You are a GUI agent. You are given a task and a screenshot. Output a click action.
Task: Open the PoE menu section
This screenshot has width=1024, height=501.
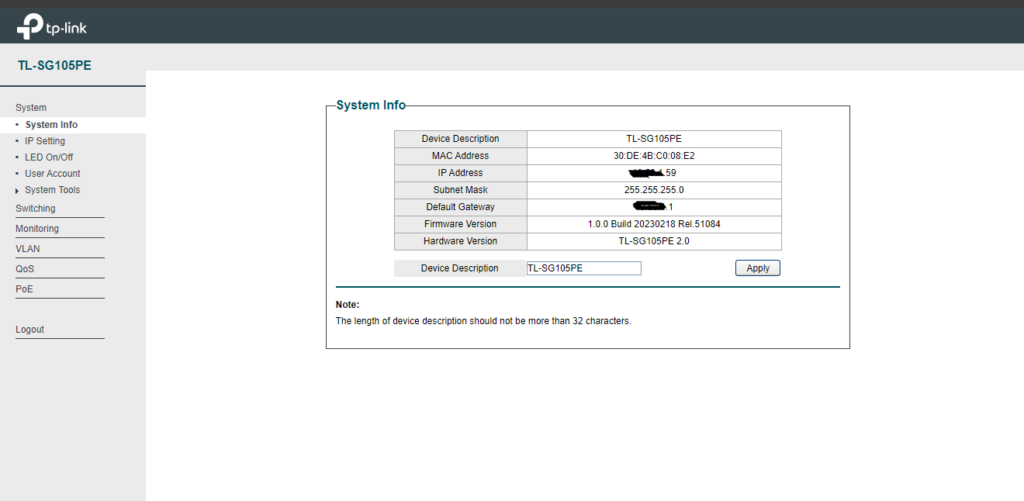(x=24, y=289)
